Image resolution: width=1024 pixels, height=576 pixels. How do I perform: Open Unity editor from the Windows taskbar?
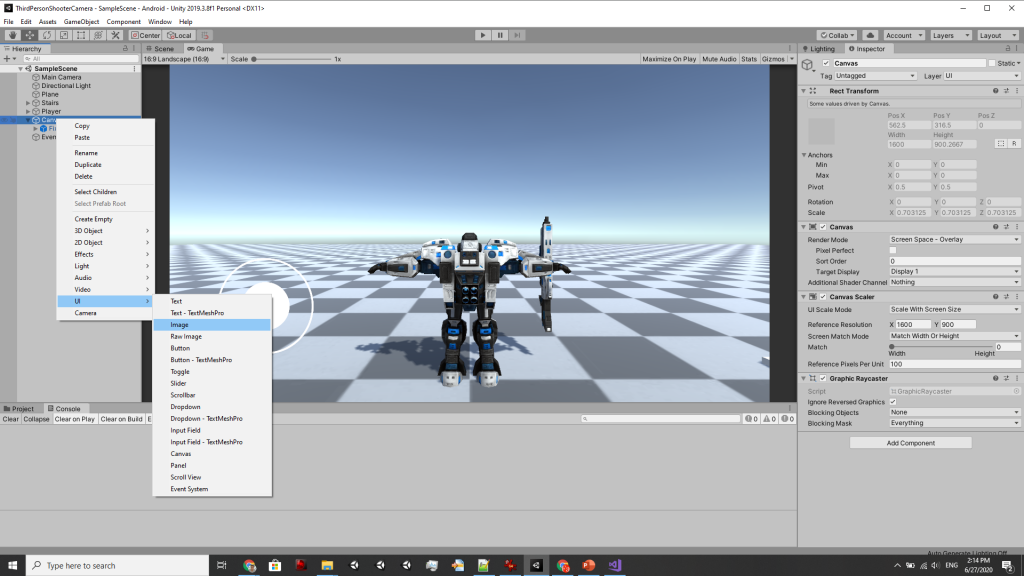click(536, 566)
